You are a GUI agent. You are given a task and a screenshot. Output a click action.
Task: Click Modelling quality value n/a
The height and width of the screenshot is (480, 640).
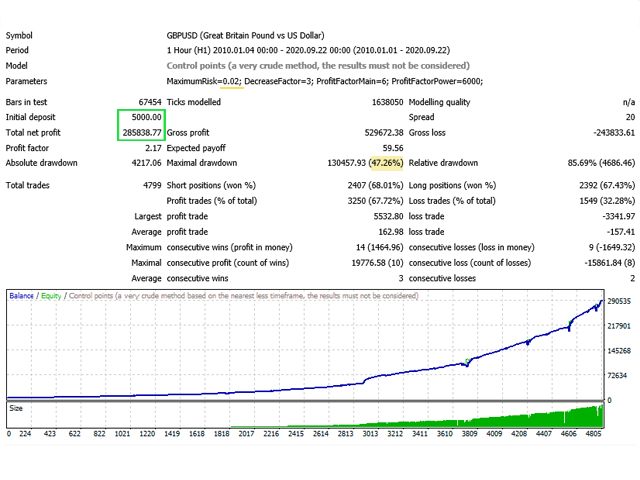[x=629, y=102]
